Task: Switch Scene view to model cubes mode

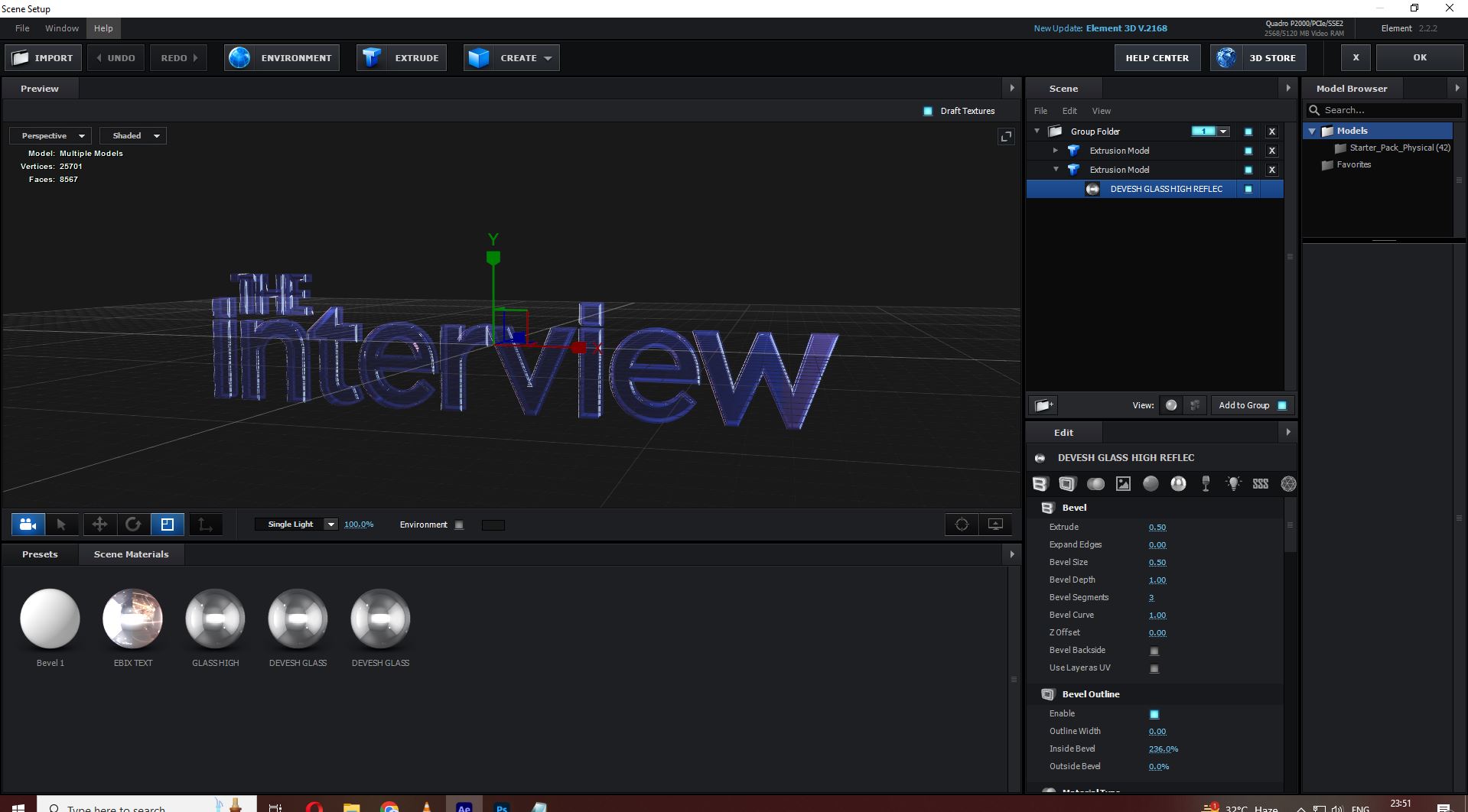Action: point(1195,405)
